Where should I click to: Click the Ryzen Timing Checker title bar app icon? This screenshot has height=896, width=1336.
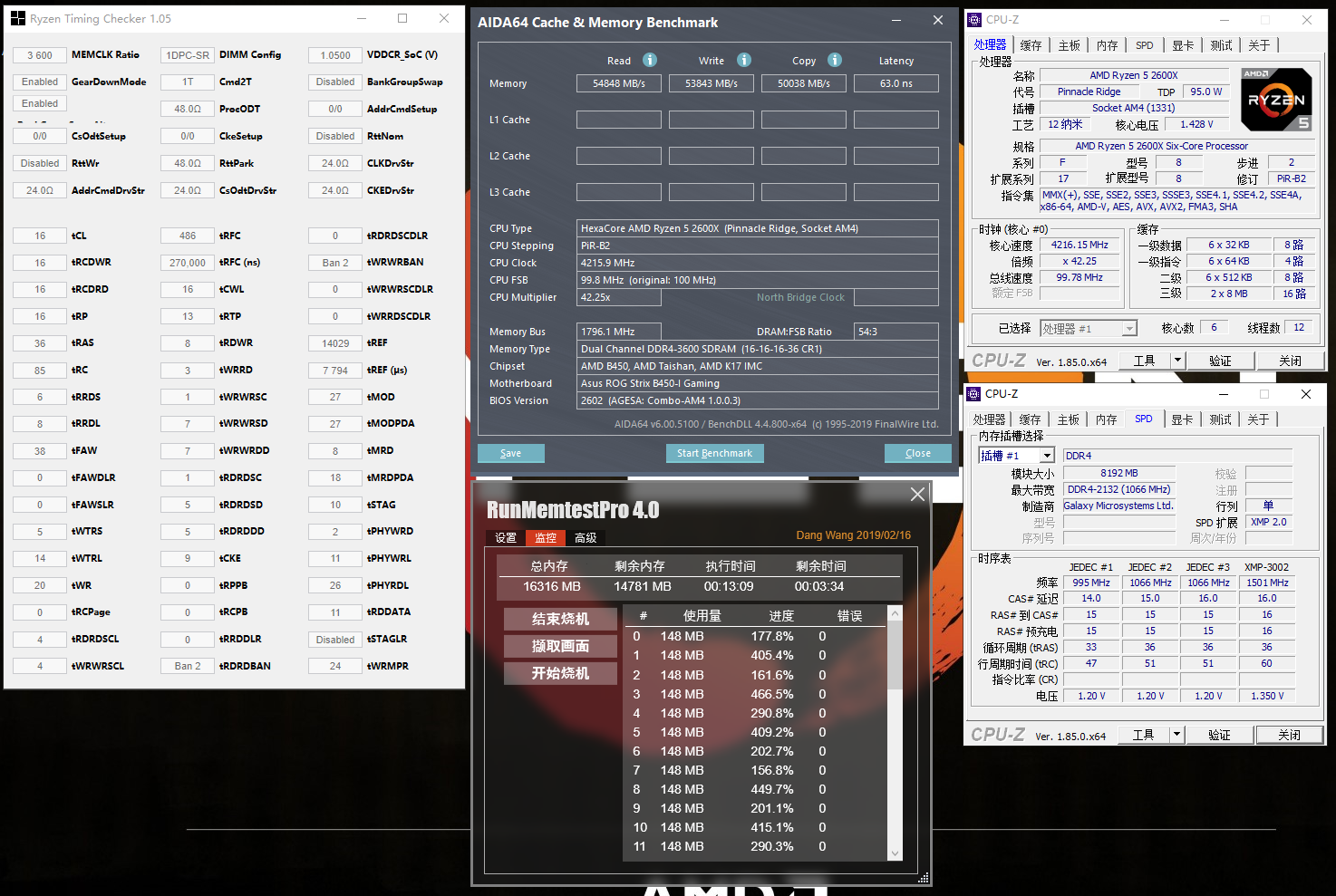point(18,18)
